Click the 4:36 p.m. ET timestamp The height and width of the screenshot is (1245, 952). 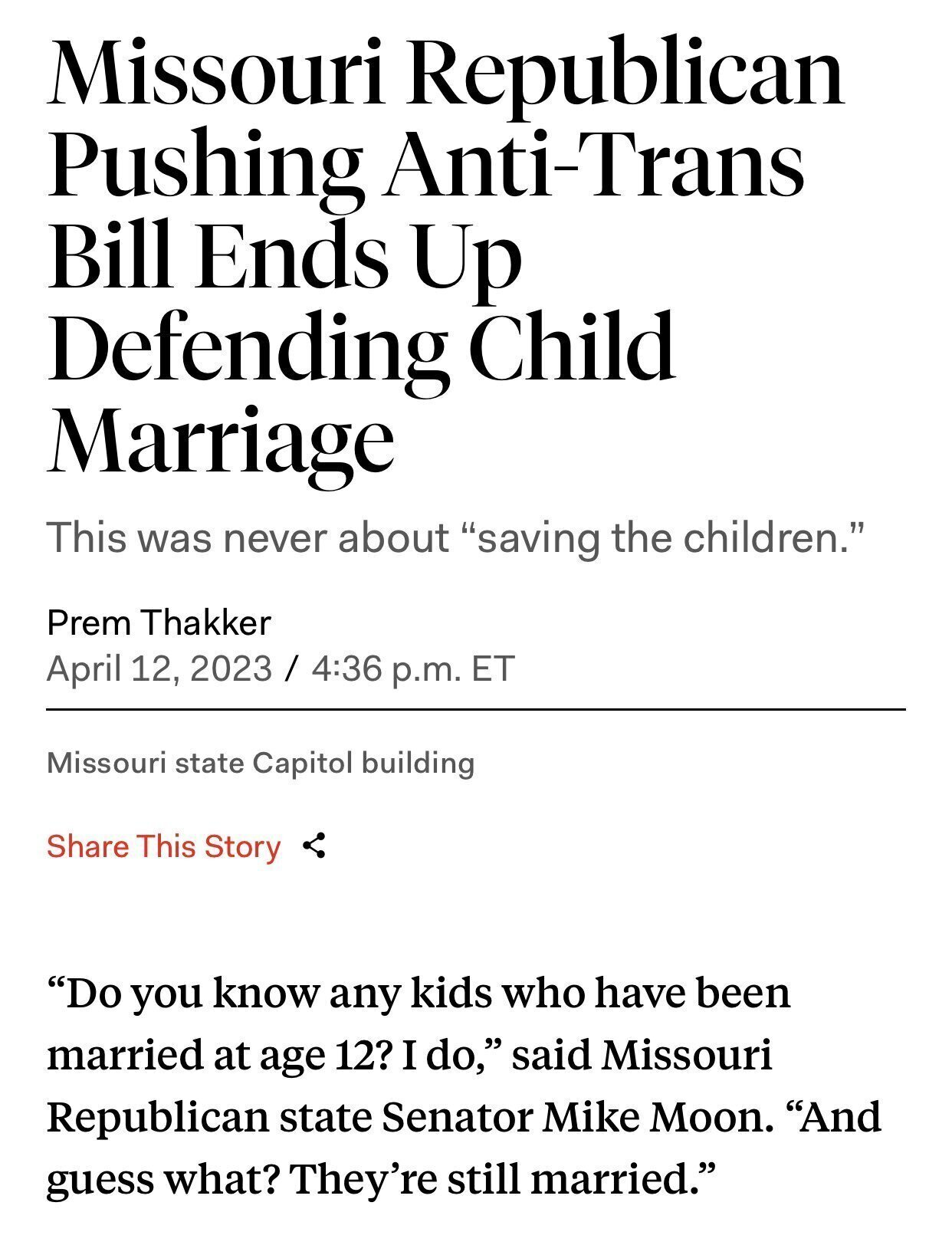(413, 668)
